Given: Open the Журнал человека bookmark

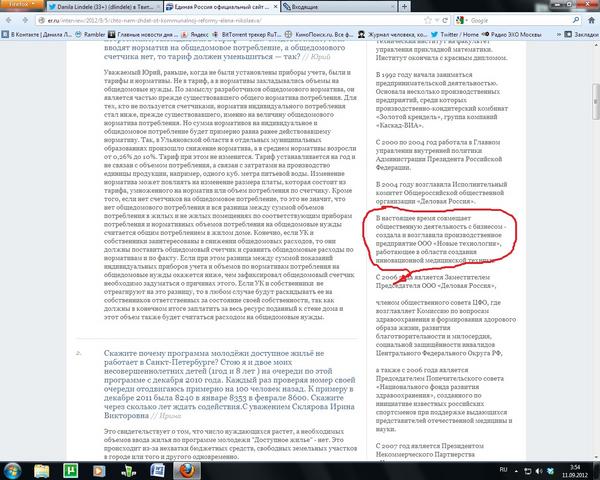Looking at the screenshot, I should click(392, 34).
